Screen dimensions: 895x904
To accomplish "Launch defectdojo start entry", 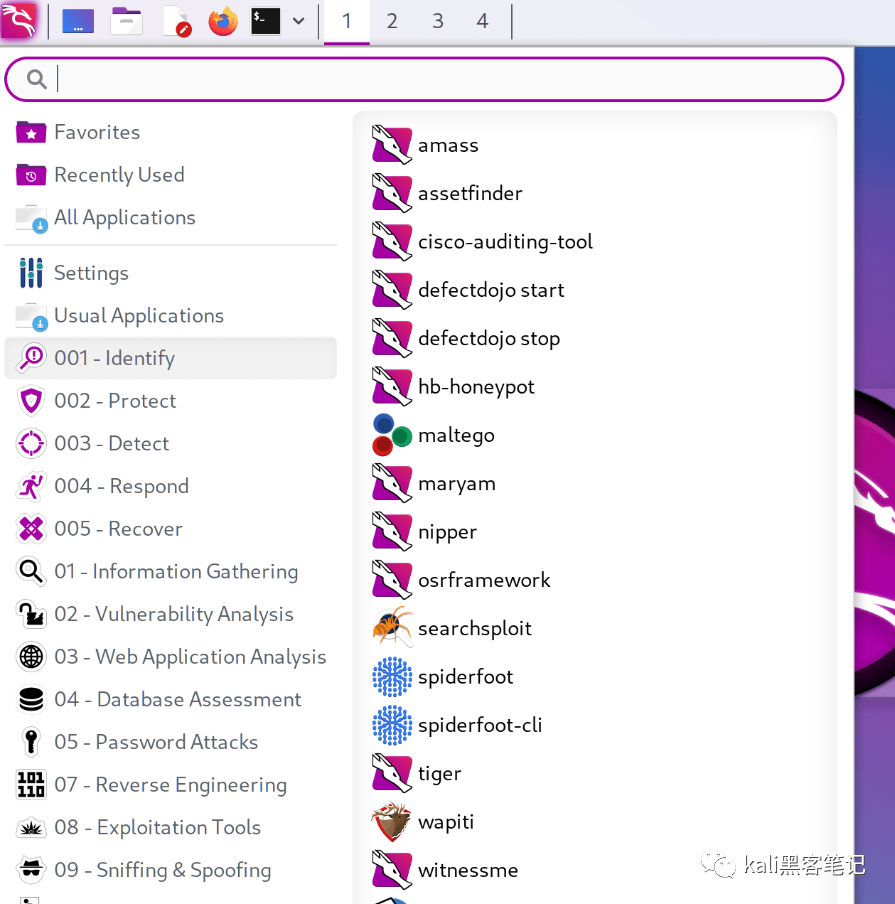I will [595, 290].
